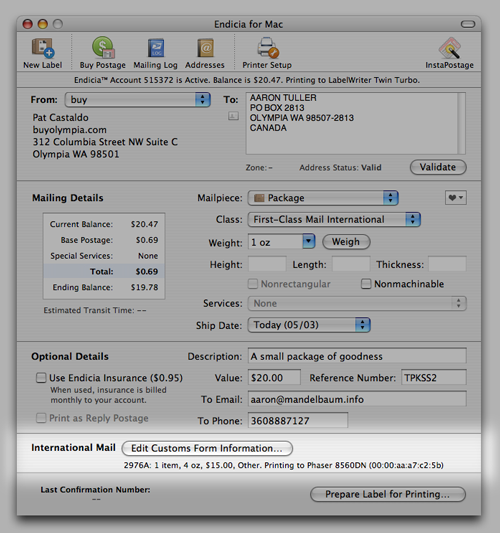This screenshot has height=533, width=500.
Task: Click Edit Customs Form Information button
Action: point(207,448)
